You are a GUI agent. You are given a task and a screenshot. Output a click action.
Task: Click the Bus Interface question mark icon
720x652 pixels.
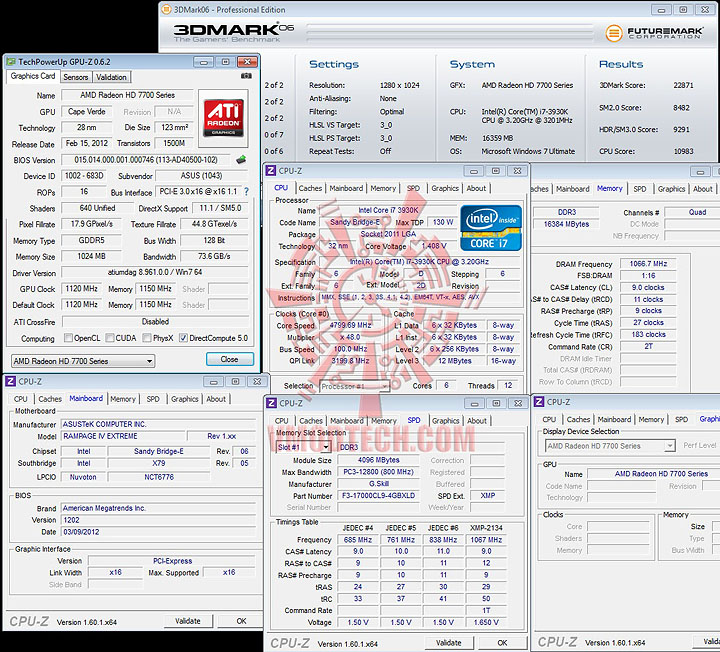click(x=247, y=191)
